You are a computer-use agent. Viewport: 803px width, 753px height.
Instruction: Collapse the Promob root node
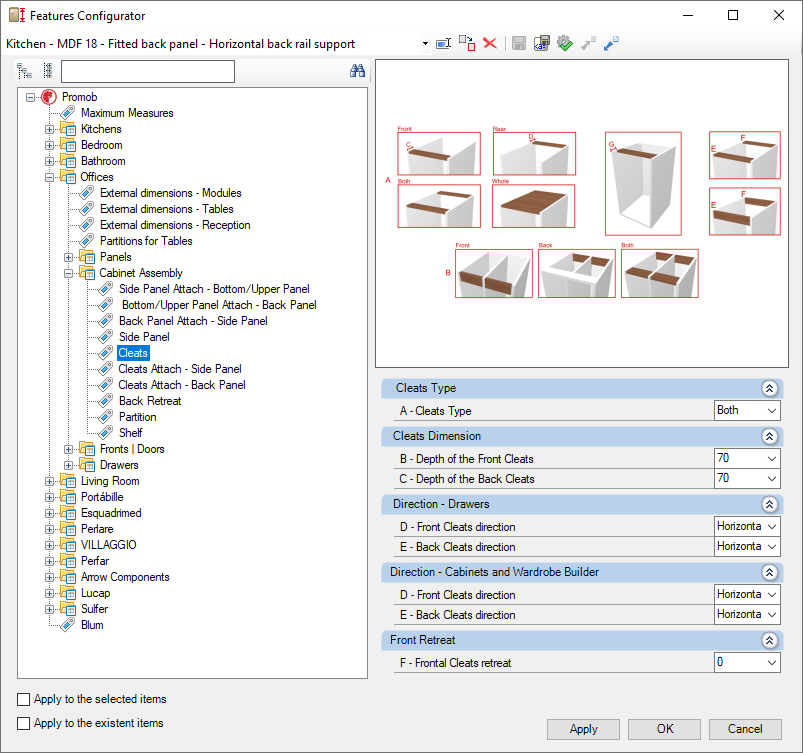pos(31,97)
